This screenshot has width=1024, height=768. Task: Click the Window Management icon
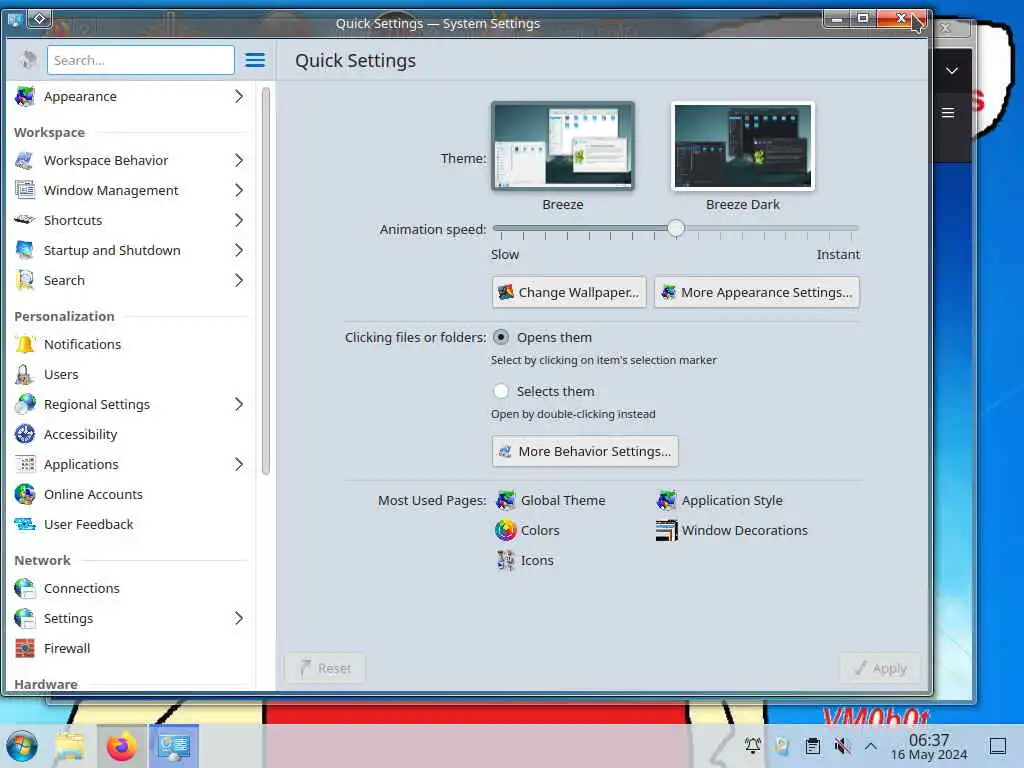point(25,191)
